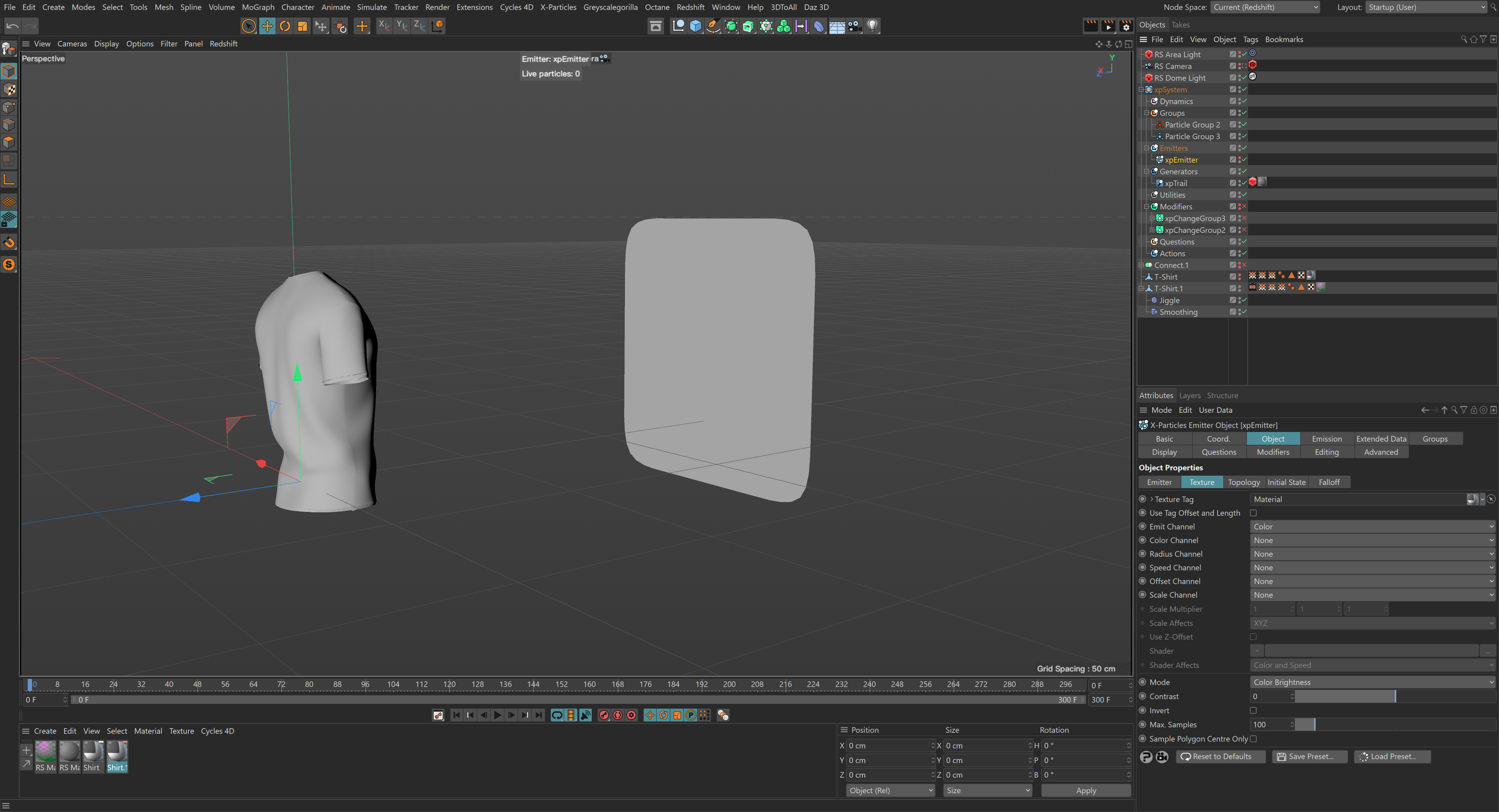Toggle visibility dots for RS Camera
Screen dimensions: 1499x812
1240,66
